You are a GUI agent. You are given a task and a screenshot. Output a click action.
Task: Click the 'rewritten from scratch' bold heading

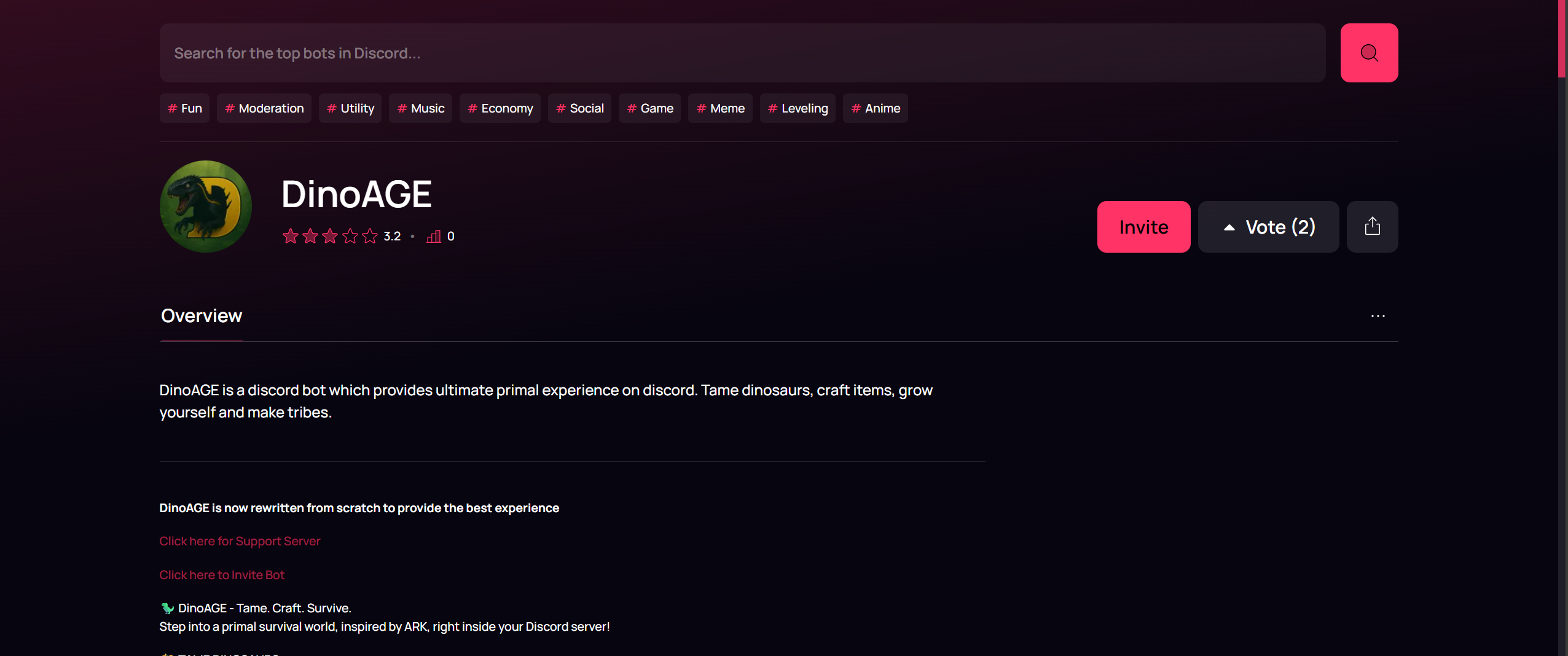pyautogui.click(x=359, y=508)
